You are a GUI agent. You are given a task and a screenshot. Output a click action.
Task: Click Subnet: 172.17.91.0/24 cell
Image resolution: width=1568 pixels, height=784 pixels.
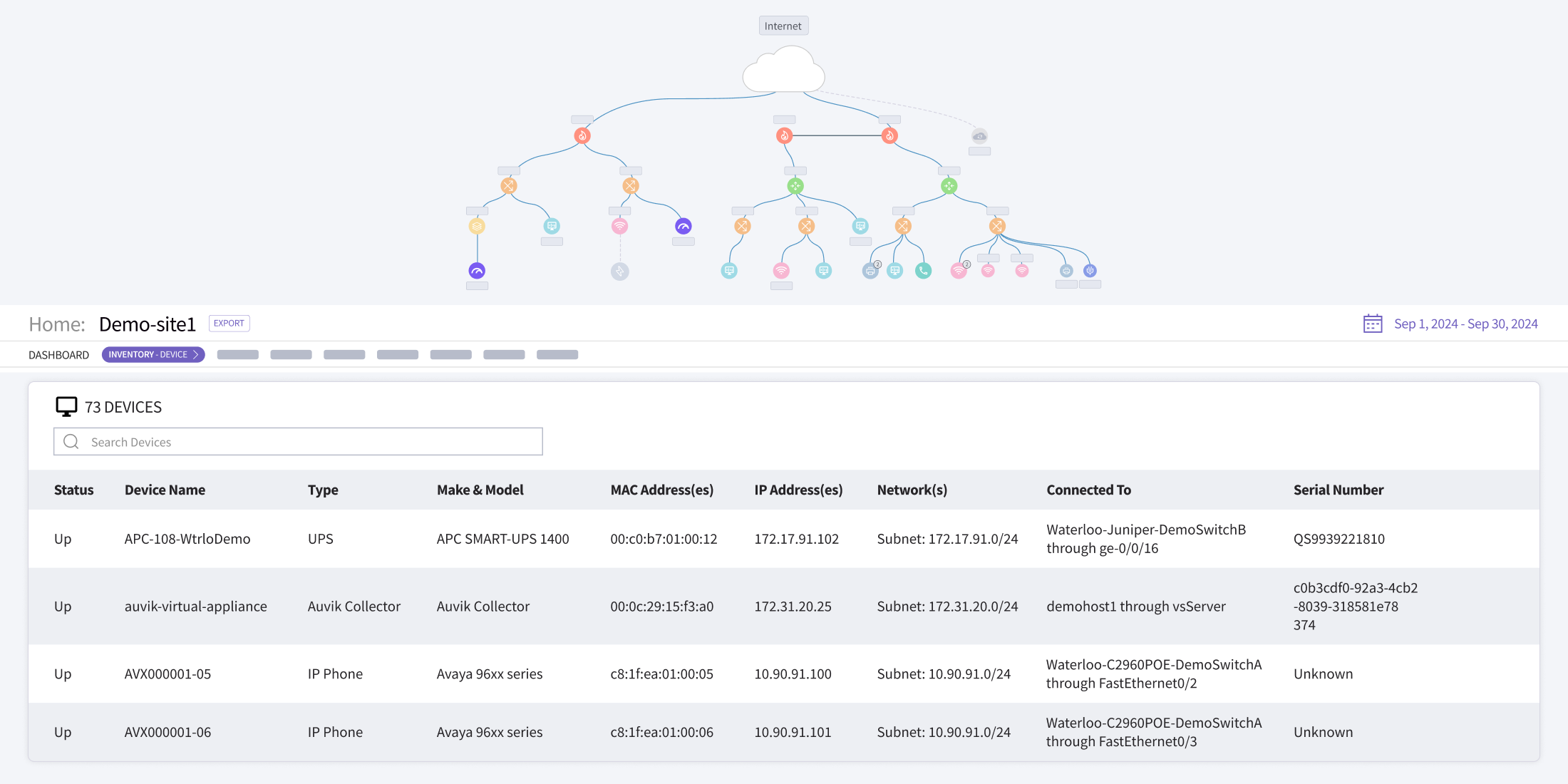tap(947, 539)
